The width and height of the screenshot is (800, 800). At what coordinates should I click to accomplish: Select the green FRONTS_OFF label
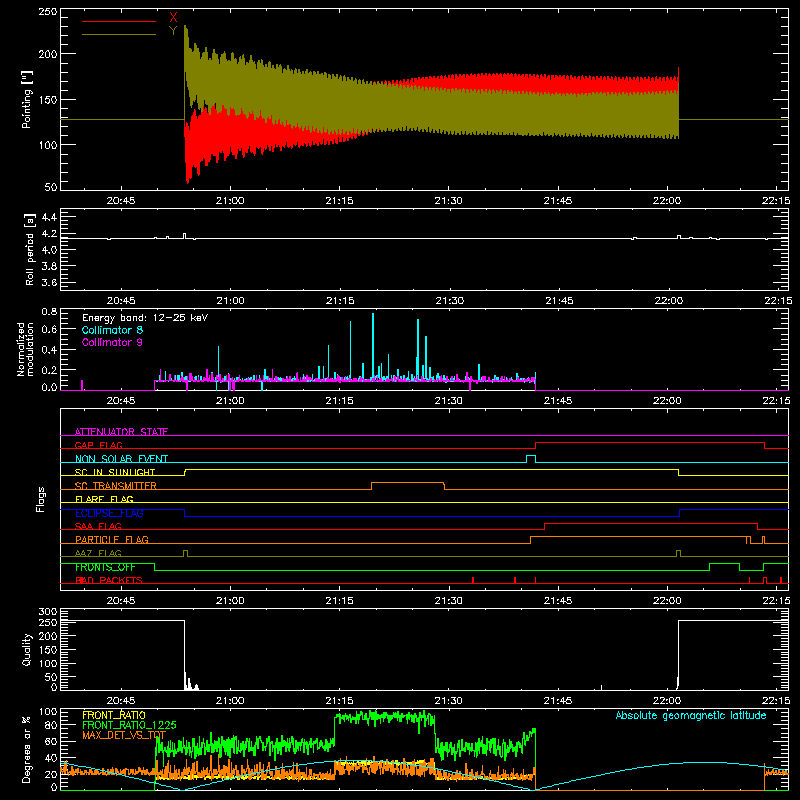(x=105, y=567)
